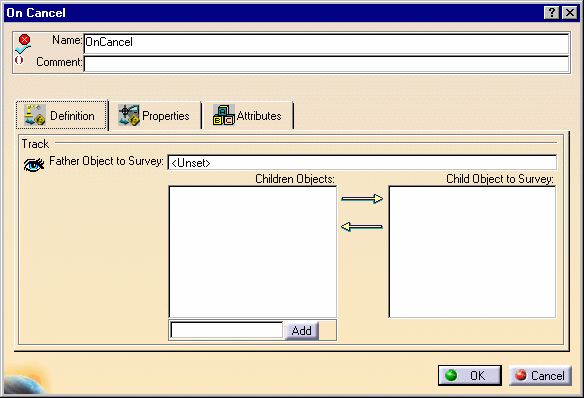584x398 pixels.
Task: Click the green light on OK button
Action: tap(451, 375)
